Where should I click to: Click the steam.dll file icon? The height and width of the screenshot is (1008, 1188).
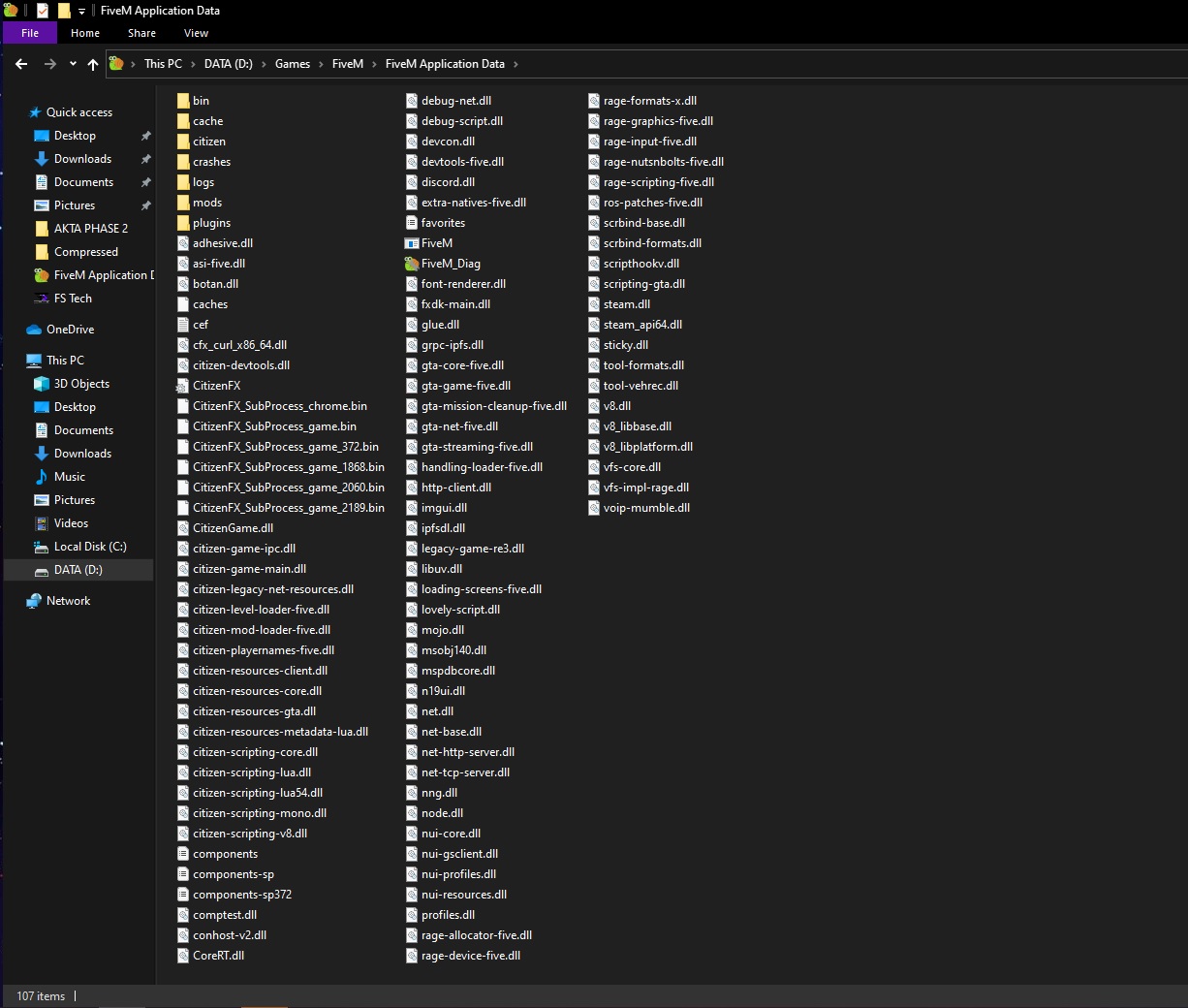tap(594, 304)
